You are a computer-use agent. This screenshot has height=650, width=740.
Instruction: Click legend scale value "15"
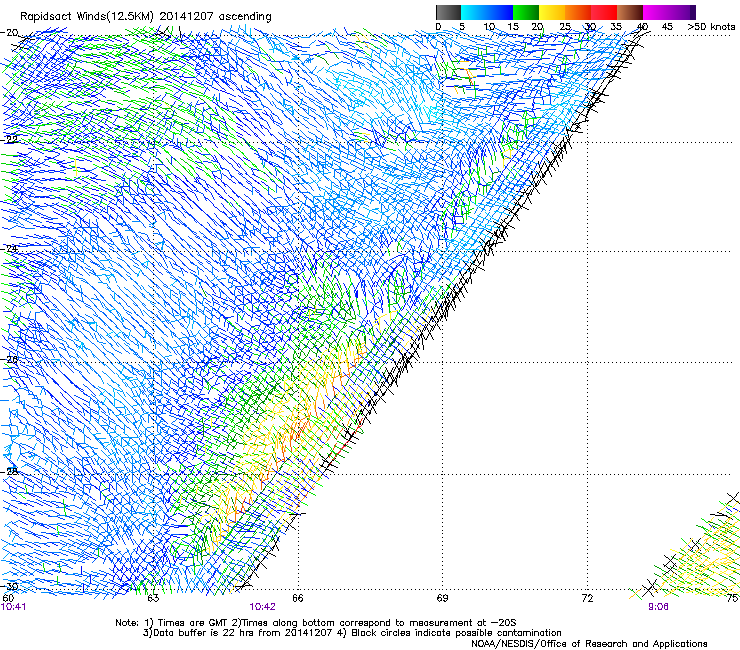coord(513,27)
